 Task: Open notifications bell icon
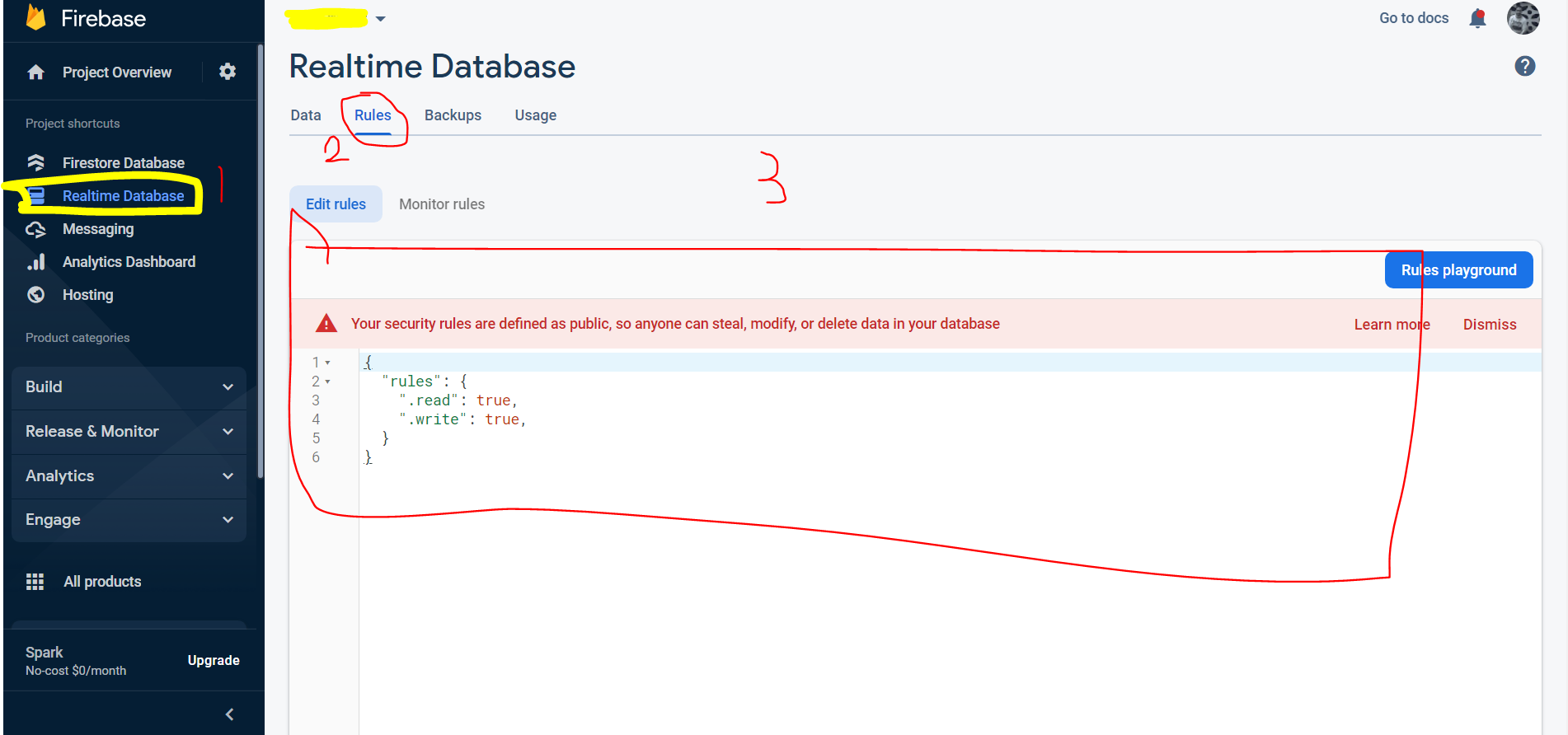click(x=1477, y=18)
